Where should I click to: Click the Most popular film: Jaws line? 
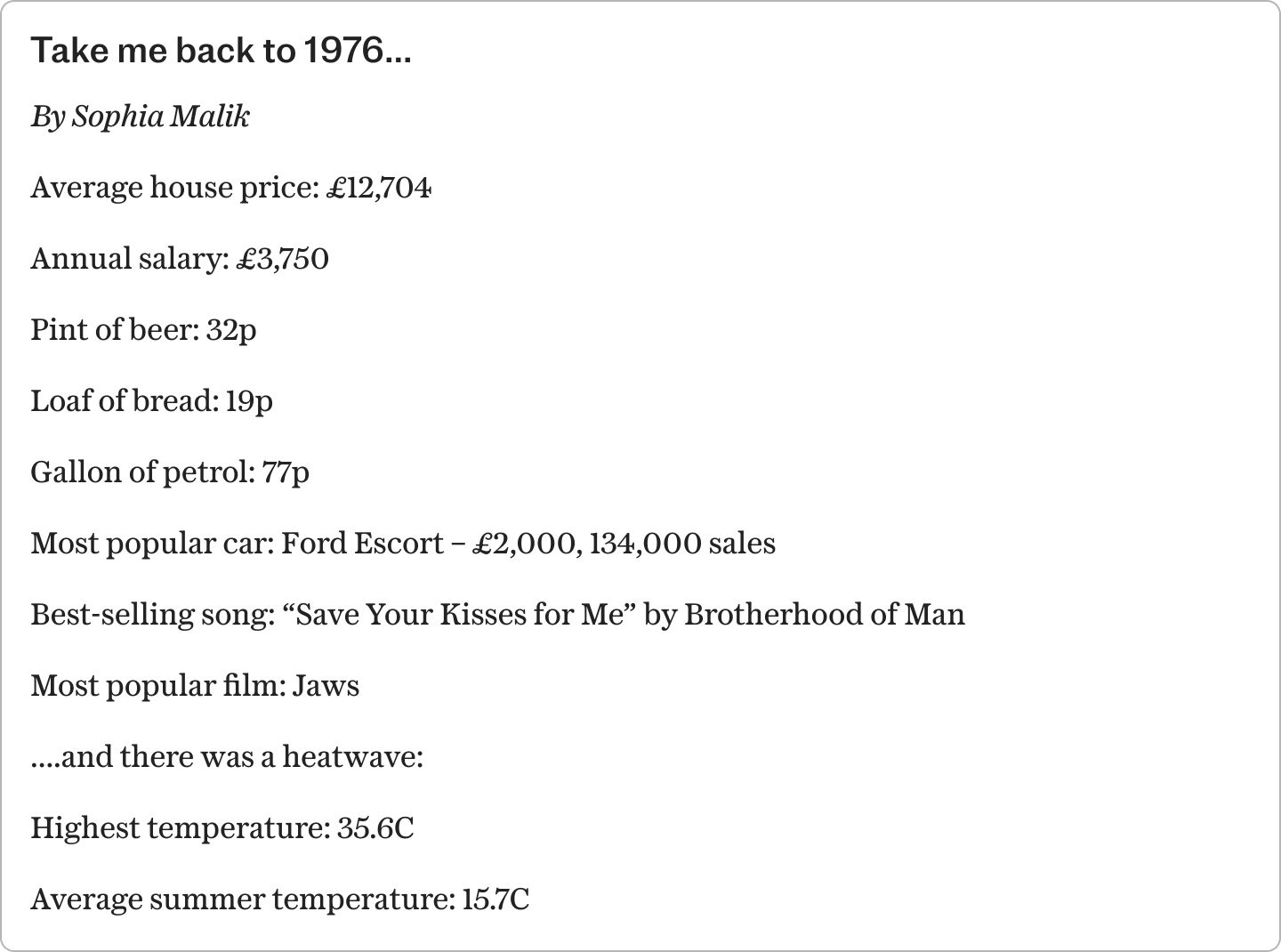pyautogui.click(x=195, y=686)
